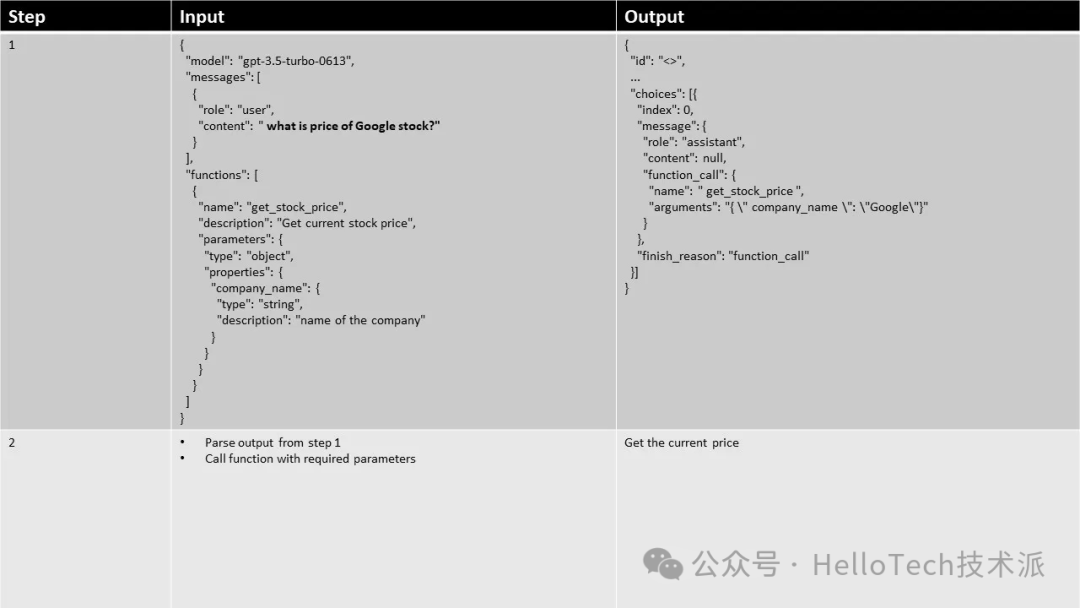This screenshot has height=608, width=1080.
Task: Click the step number 1 cell
Action: coord(13,45)
